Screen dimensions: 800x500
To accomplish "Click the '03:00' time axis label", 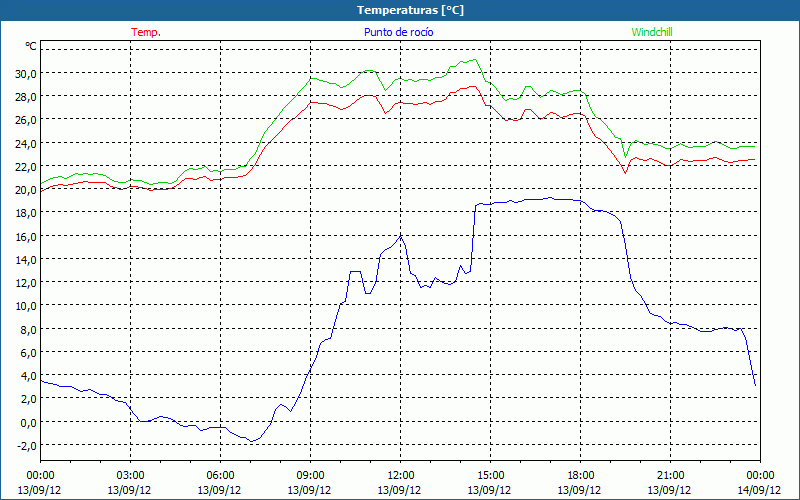I will (130, 476).
